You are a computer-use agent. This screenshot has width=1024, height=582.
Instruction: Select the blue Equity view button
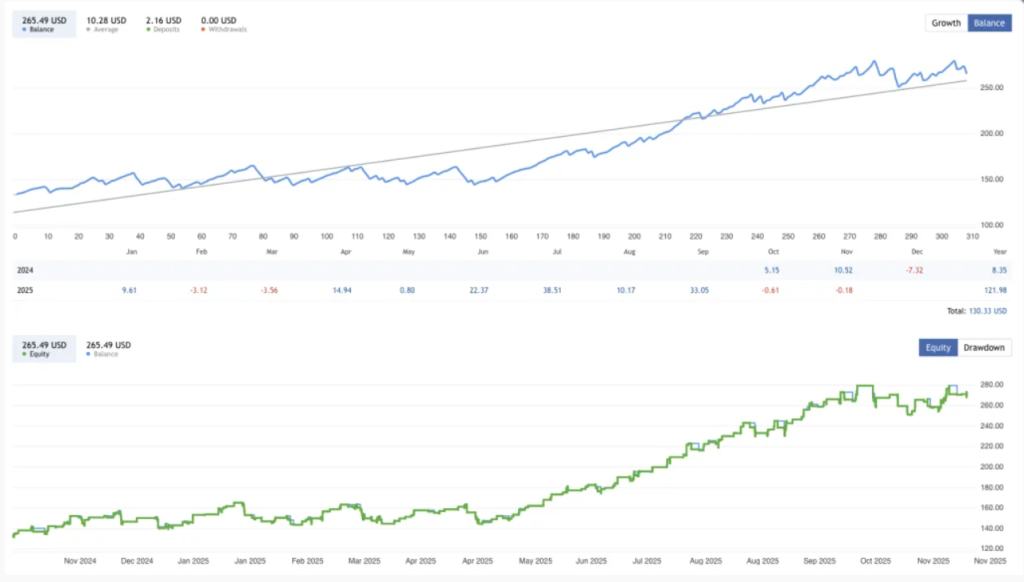coord(938,348)
